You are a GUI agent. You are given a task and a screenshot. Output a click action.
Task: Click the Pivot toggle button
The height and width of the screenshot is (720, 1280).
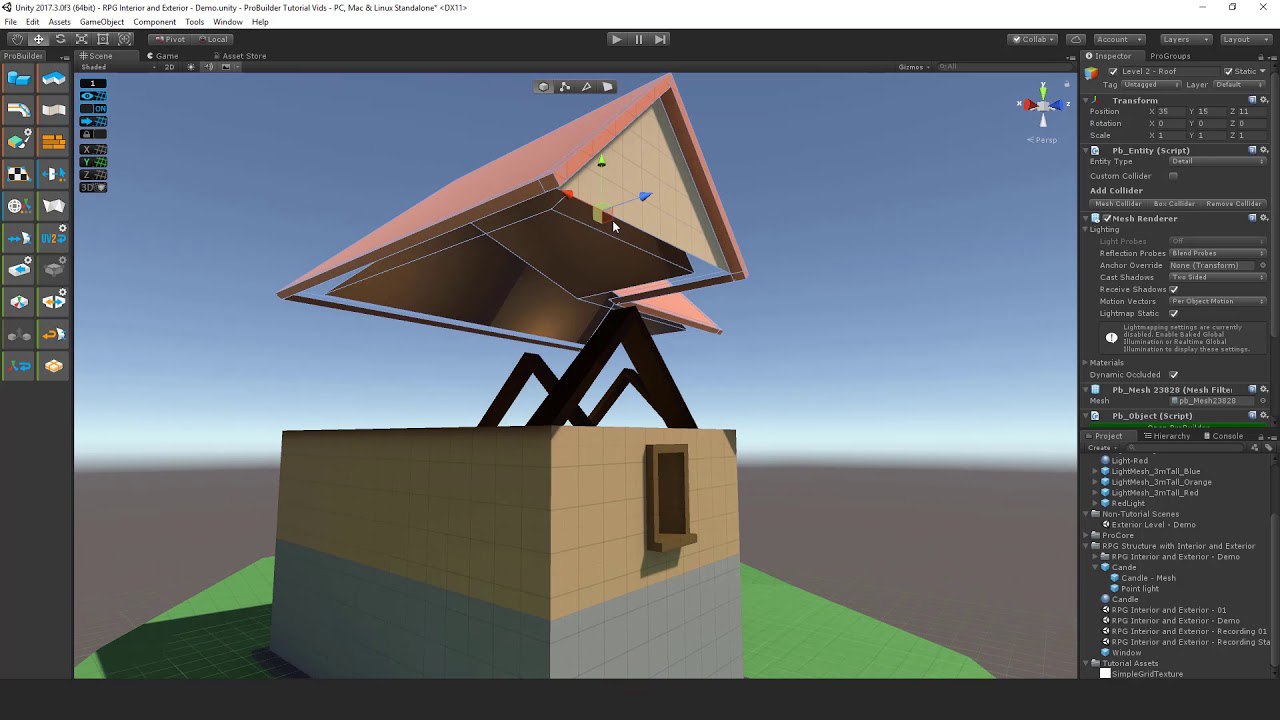(x=170, y=39)
